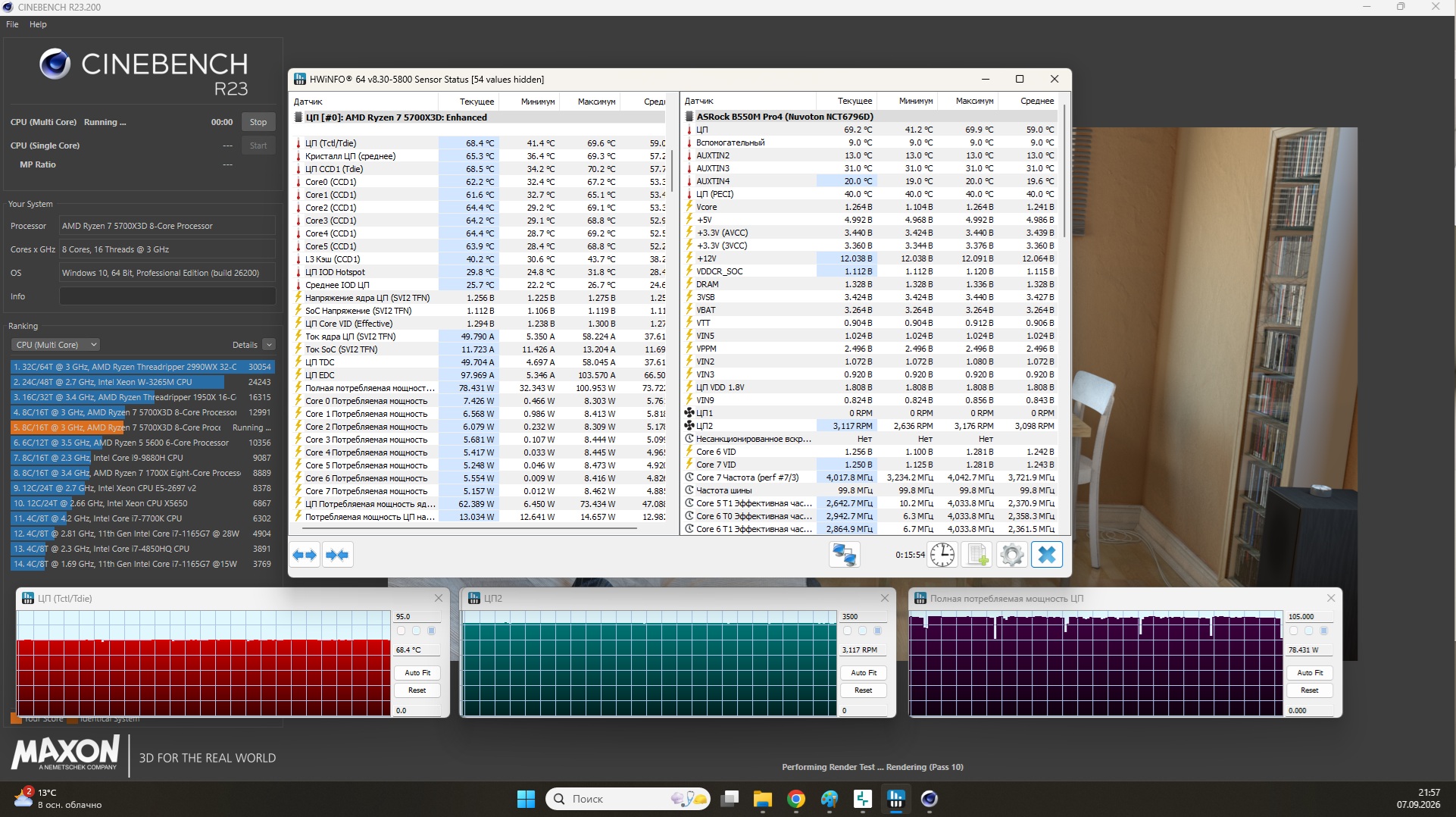The image size is (1456, 817).
Task: Open HWiNFO sensor settings gear icon
Action: 1011,555
